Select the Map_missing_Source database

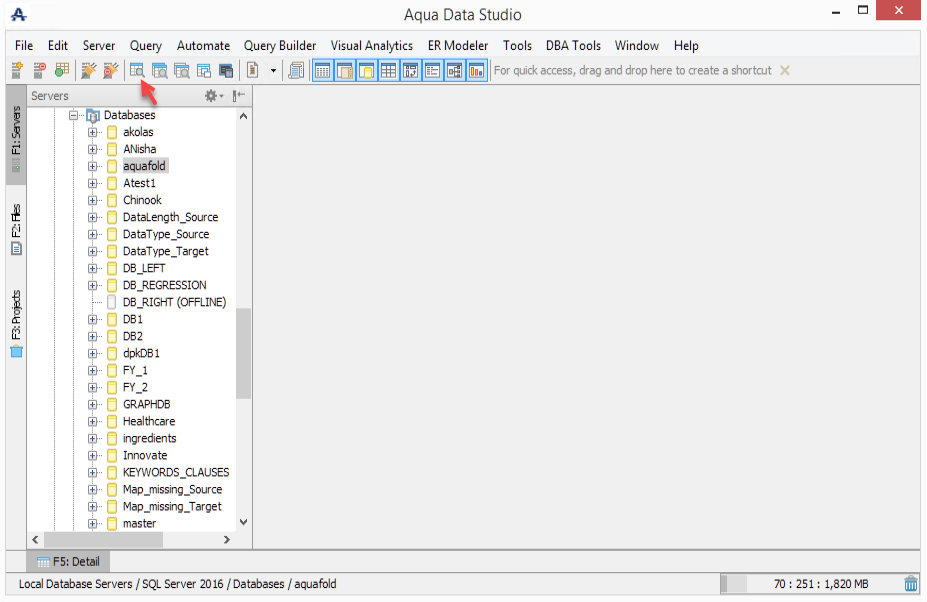(172, 490)
